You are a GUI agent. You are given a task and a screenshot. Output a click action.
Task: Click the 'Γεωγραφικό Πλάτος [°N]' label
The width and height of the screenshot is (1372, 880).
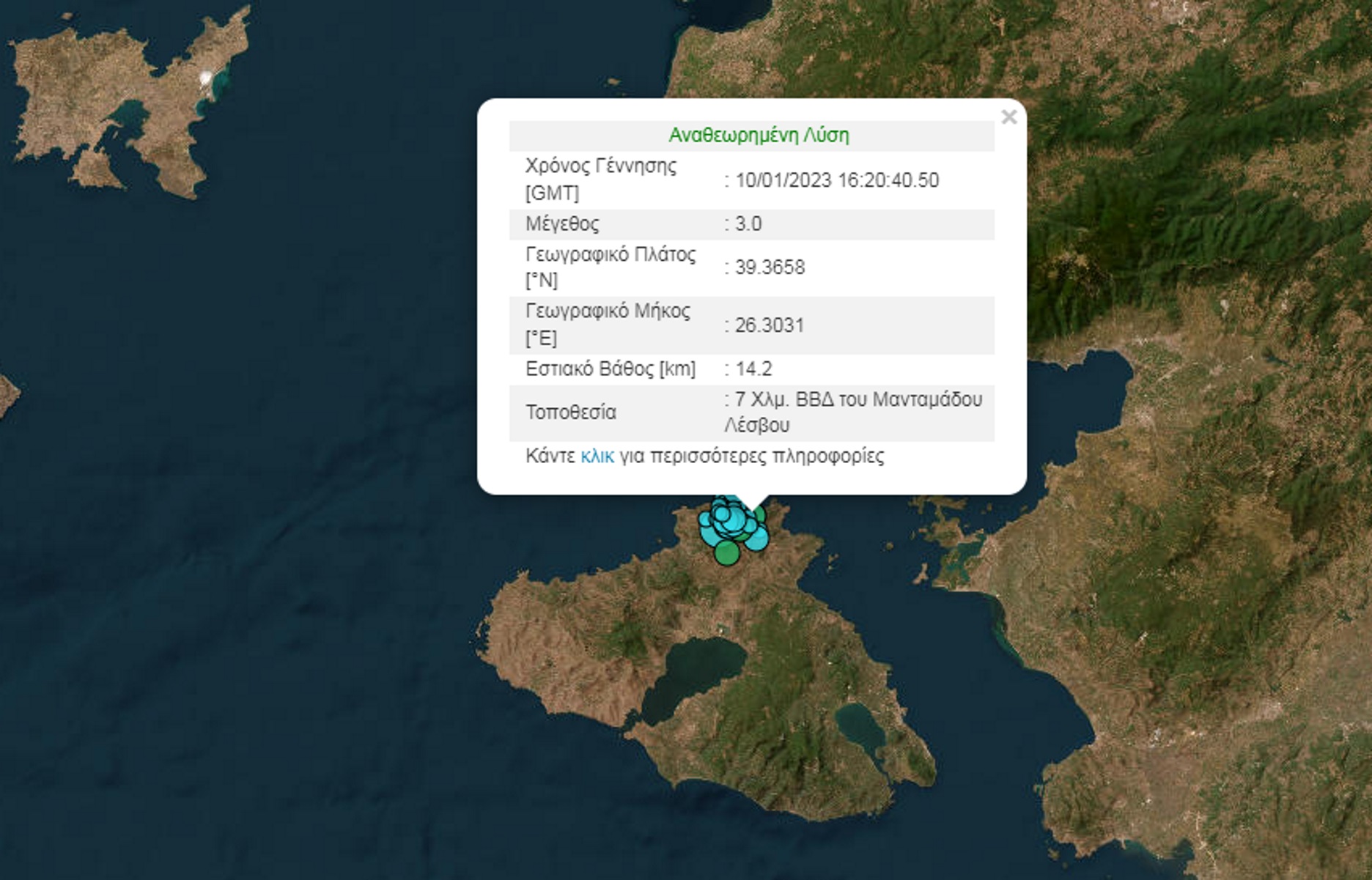[610, 267]
